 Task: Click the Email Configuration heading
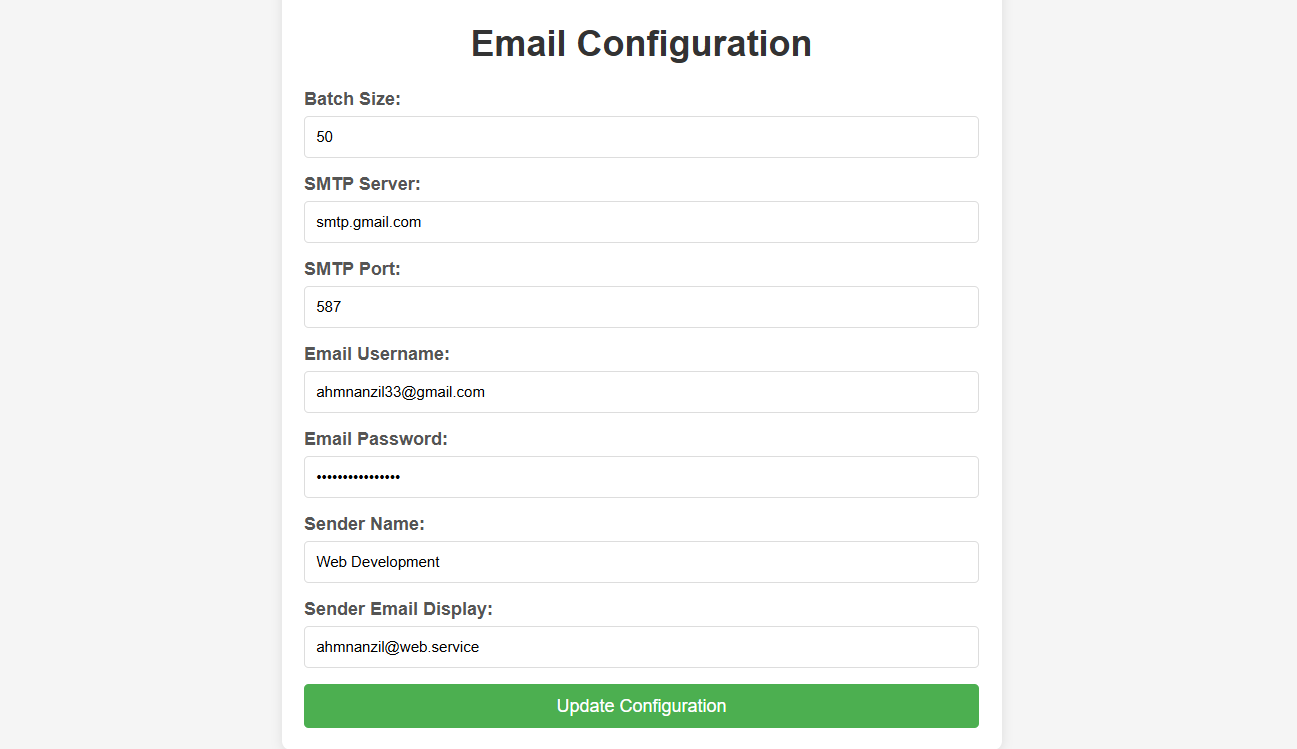click(x=641, y=44)
